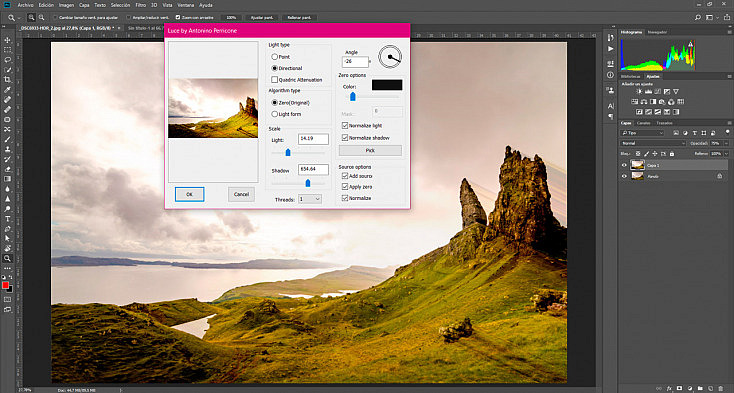
Task: Click the lock all layers icon
Action: pos(672,153)
